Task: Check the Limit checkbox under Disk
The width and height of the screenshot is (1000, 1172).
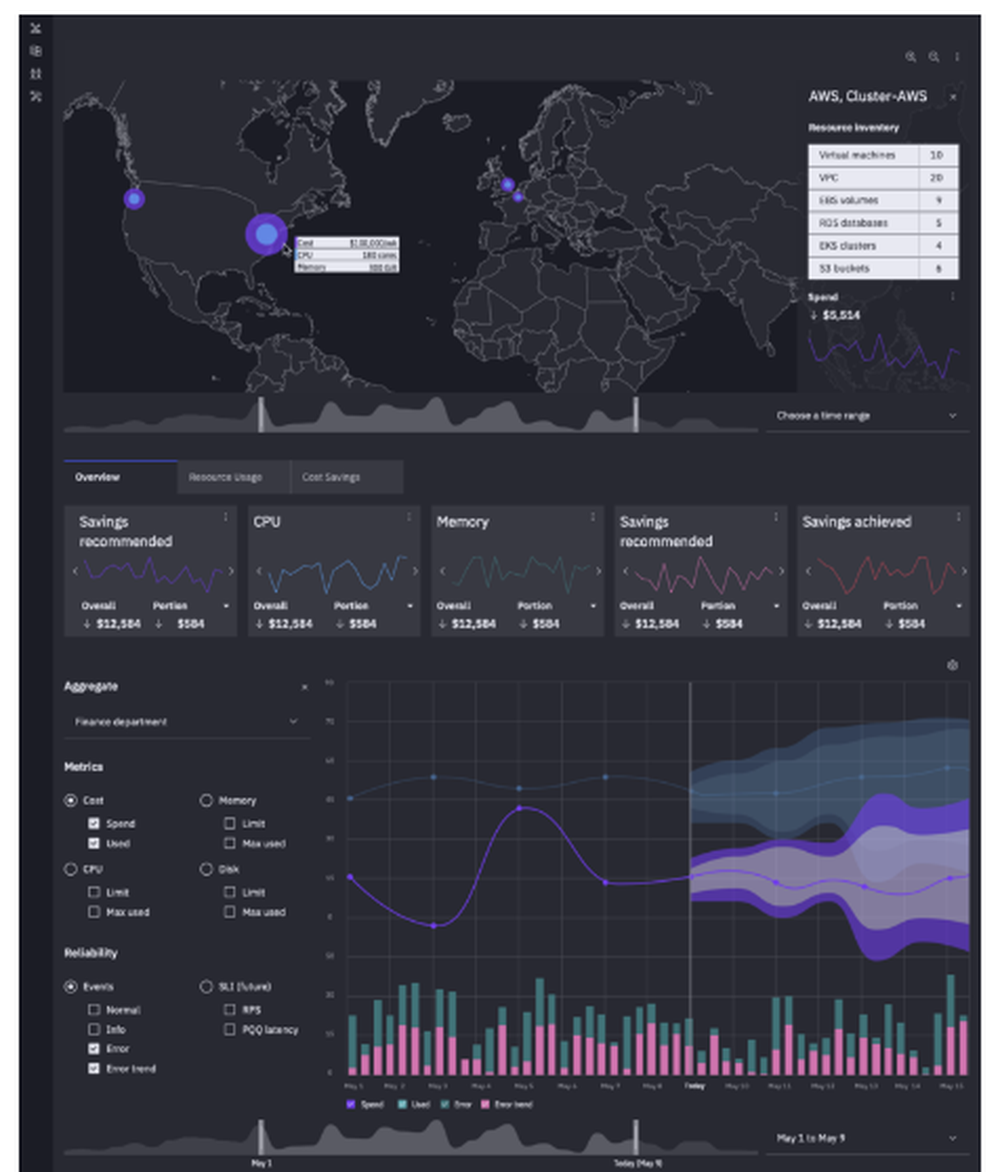Action: (x=229, y=892)
